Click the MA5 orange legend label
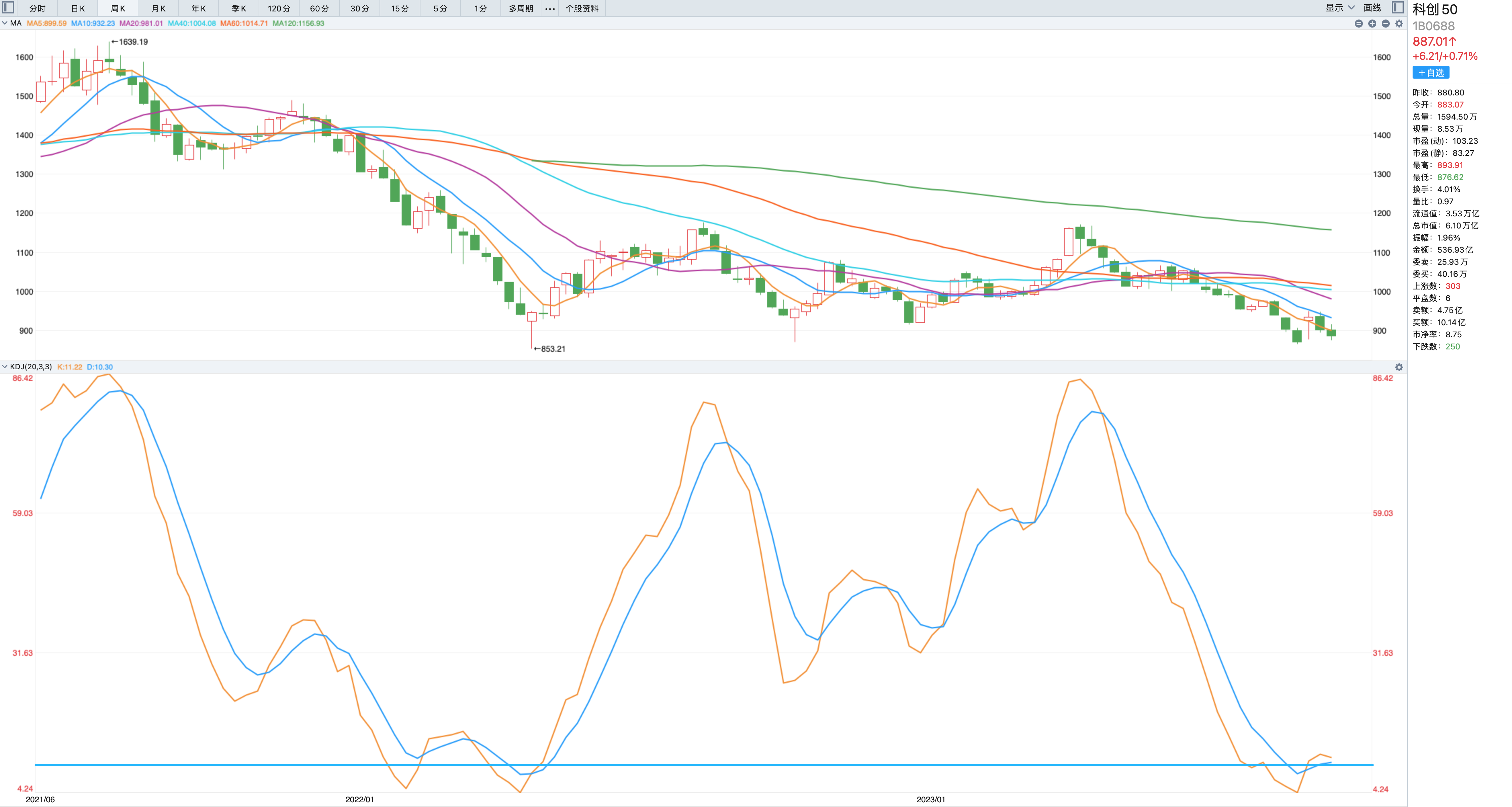Image resolution: width=1512 pixels, height=807 pixels. point(46,24)
